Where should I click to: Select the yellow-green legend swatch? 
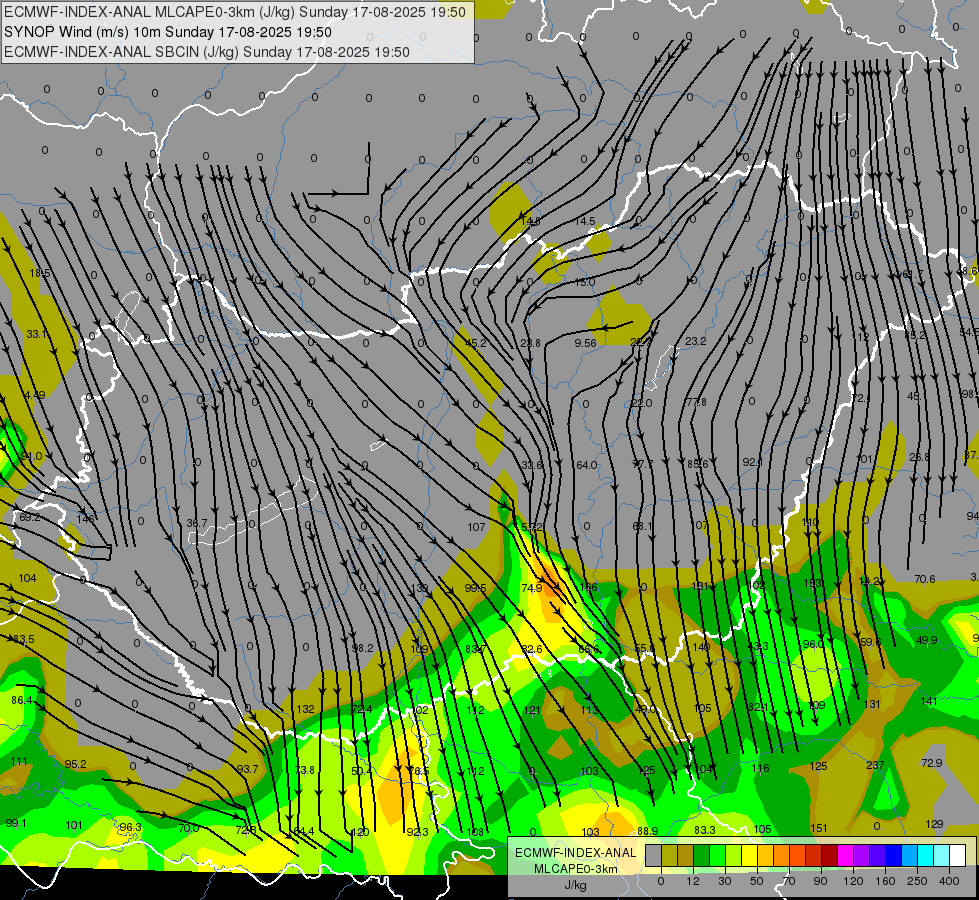pos(734,856)
